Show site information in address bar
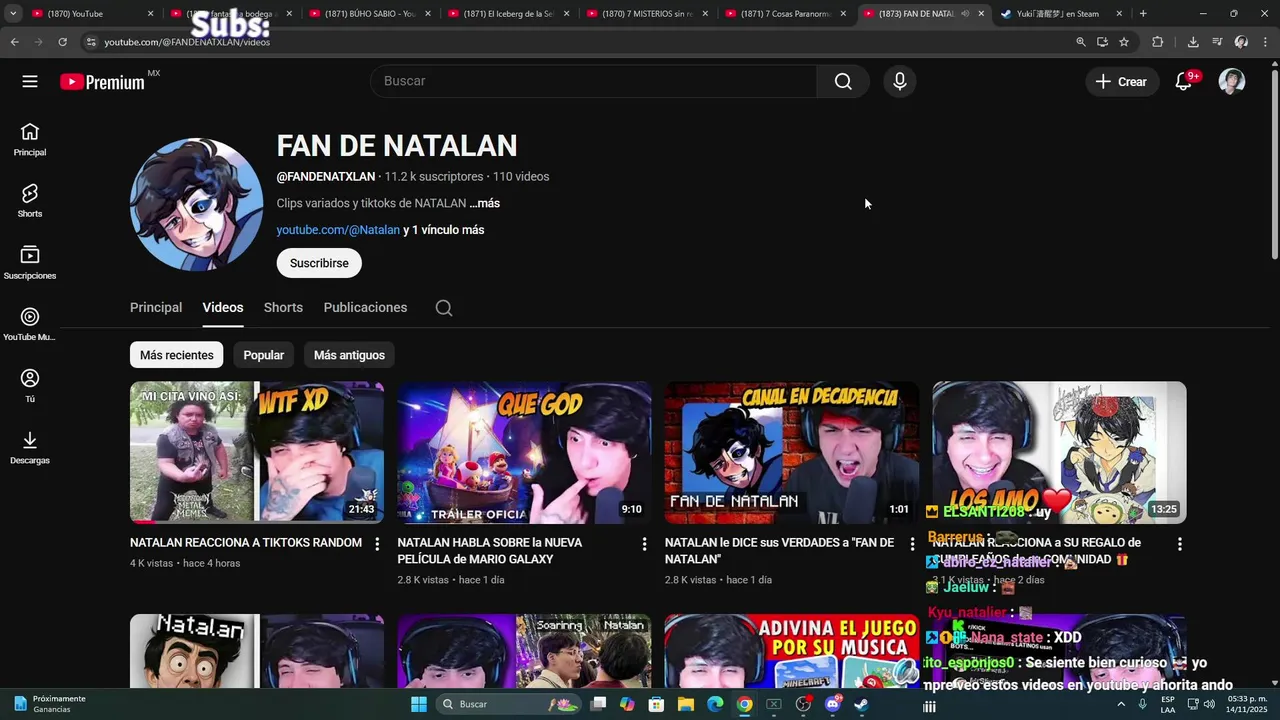 [91, 42]
